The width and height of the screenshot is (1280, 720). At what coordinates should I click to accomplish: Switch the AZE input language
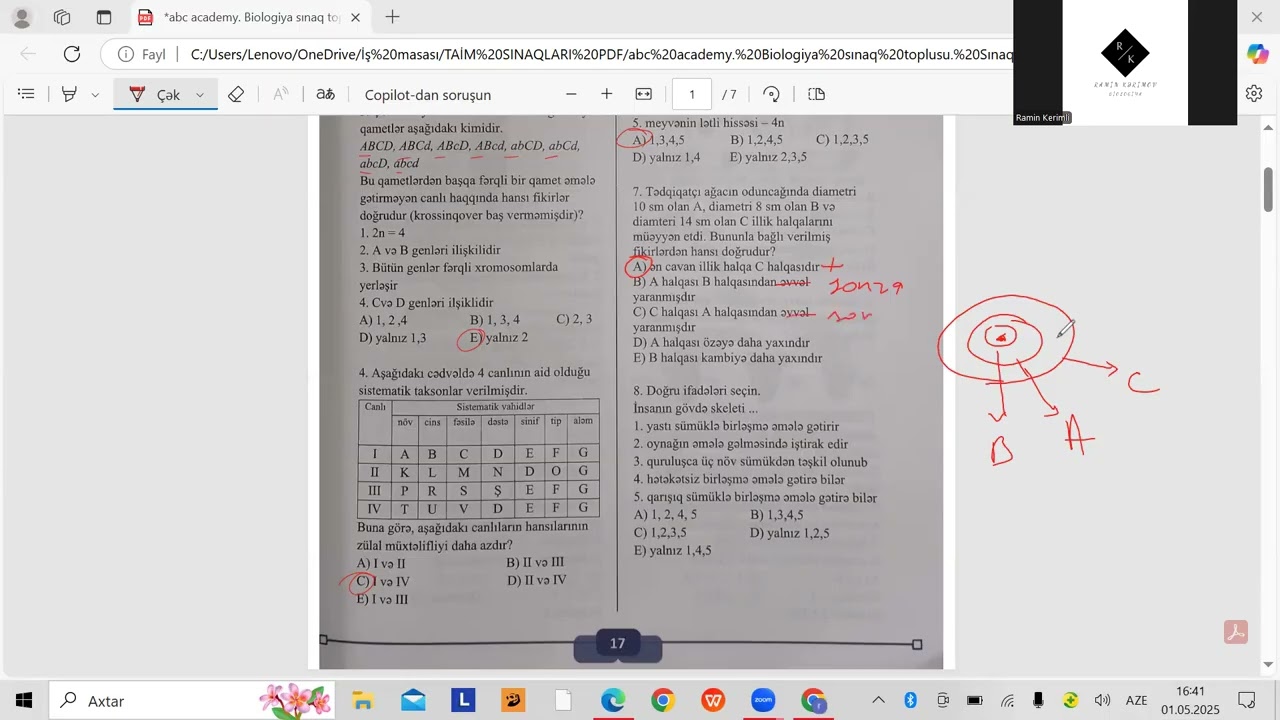point(1137,700)
